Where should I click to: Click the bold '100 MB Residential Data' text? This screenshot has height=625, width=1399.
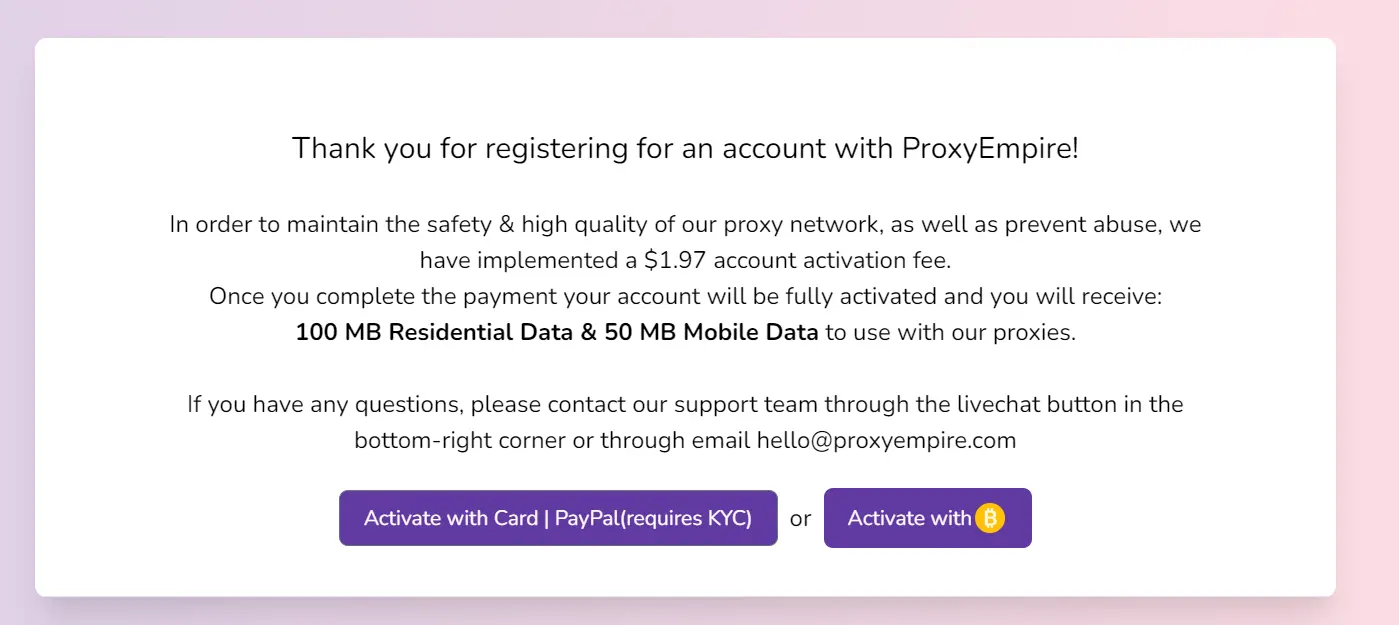tap(434, 332)
